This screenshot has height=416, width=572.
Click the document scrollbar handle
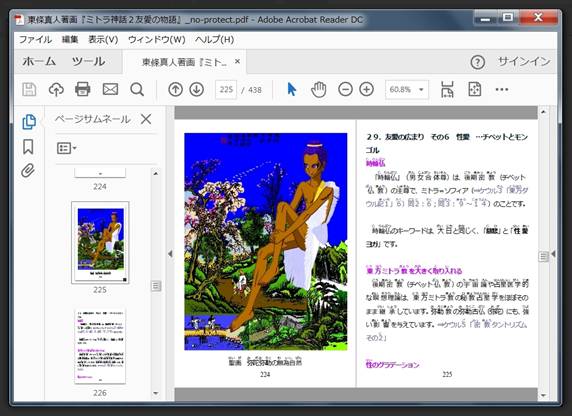pos(543,257)
